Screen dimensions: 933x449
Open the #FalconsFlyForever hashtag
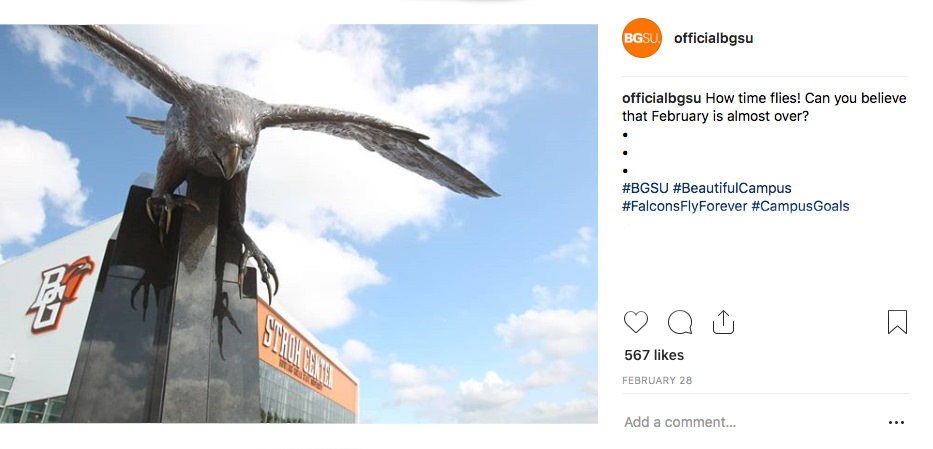pyautogui.click(x=684, y=206)
